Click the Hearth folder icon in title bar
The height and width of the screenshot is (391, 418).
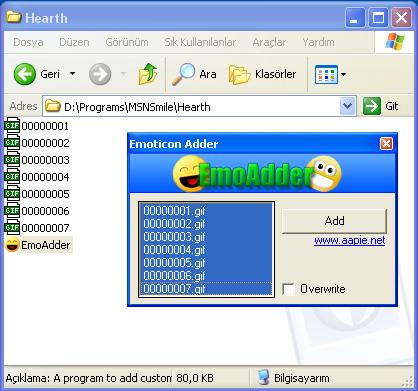[14, 17]
